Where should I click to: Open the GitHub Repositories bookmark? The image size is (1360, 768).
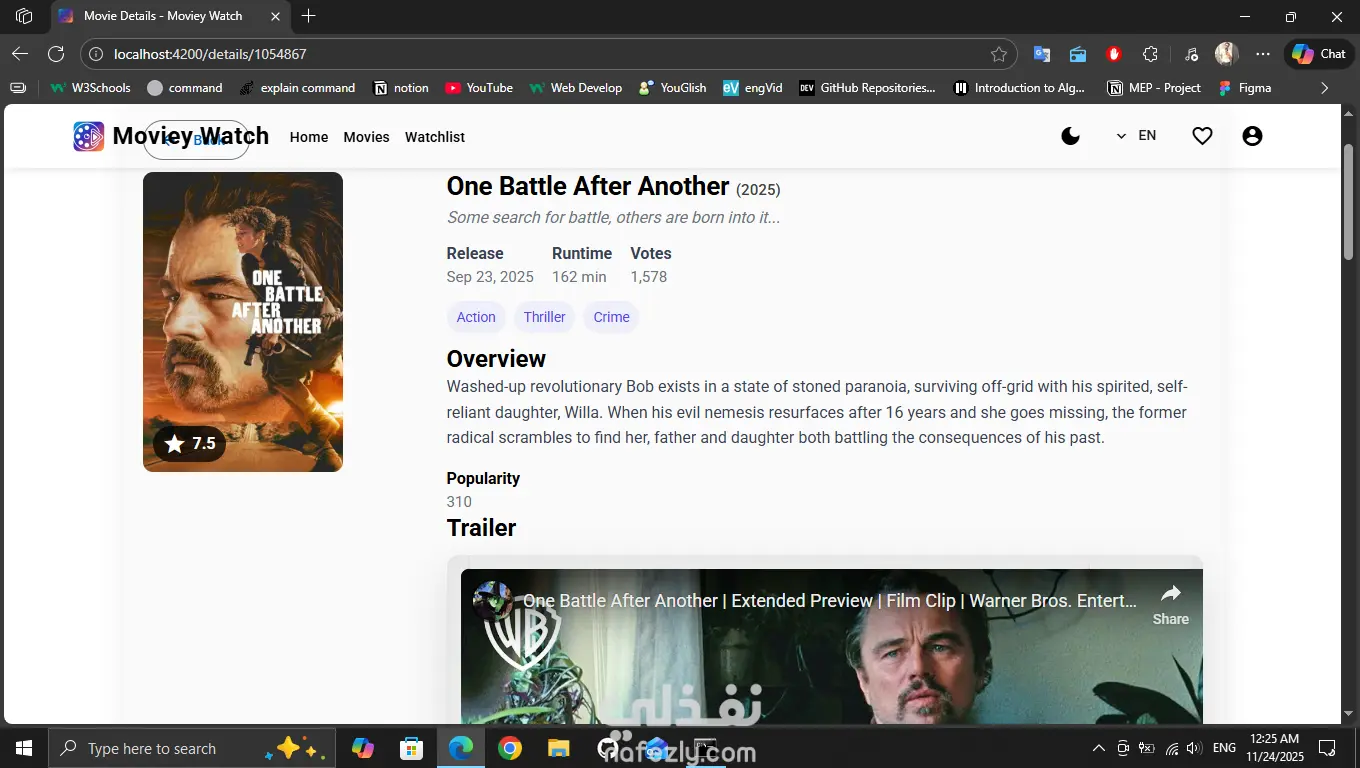(x=867, y=88)
